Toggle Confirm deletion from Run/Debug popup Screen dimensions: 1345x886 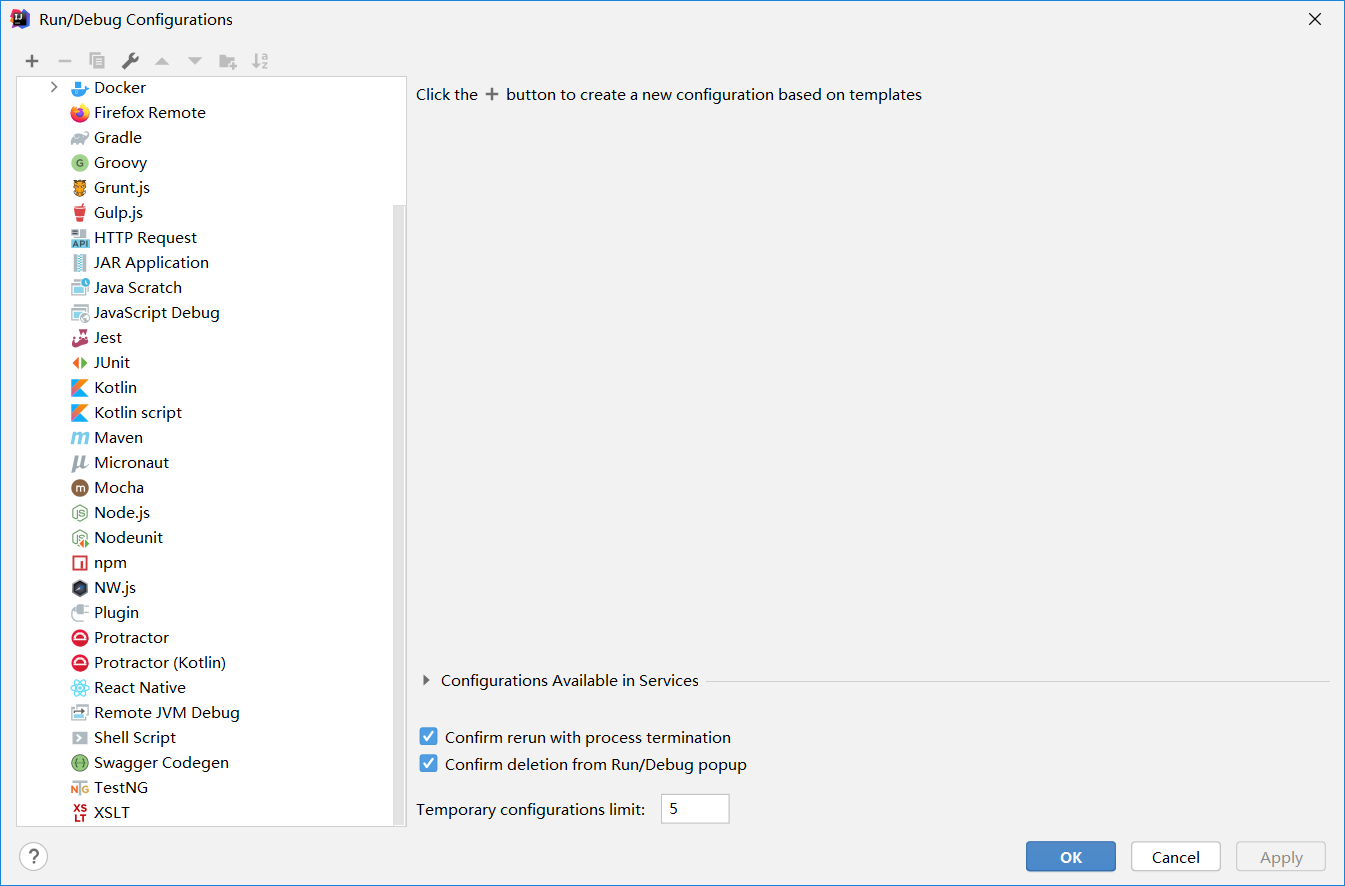429,764
